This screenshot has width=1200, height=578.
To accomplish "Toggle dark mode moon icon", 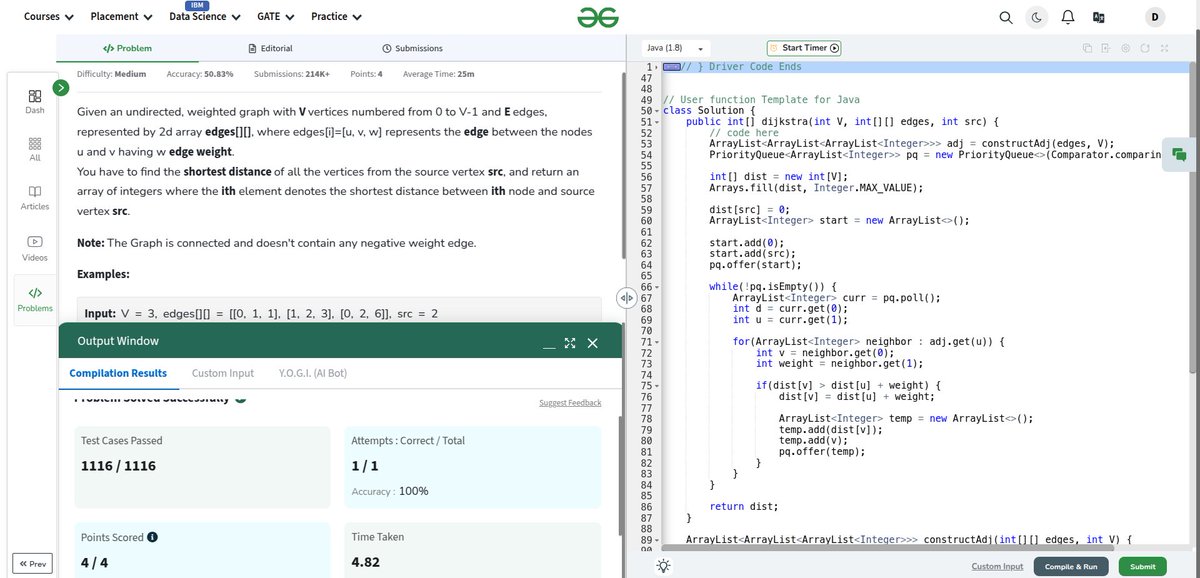I will (x=1037, y=17).
